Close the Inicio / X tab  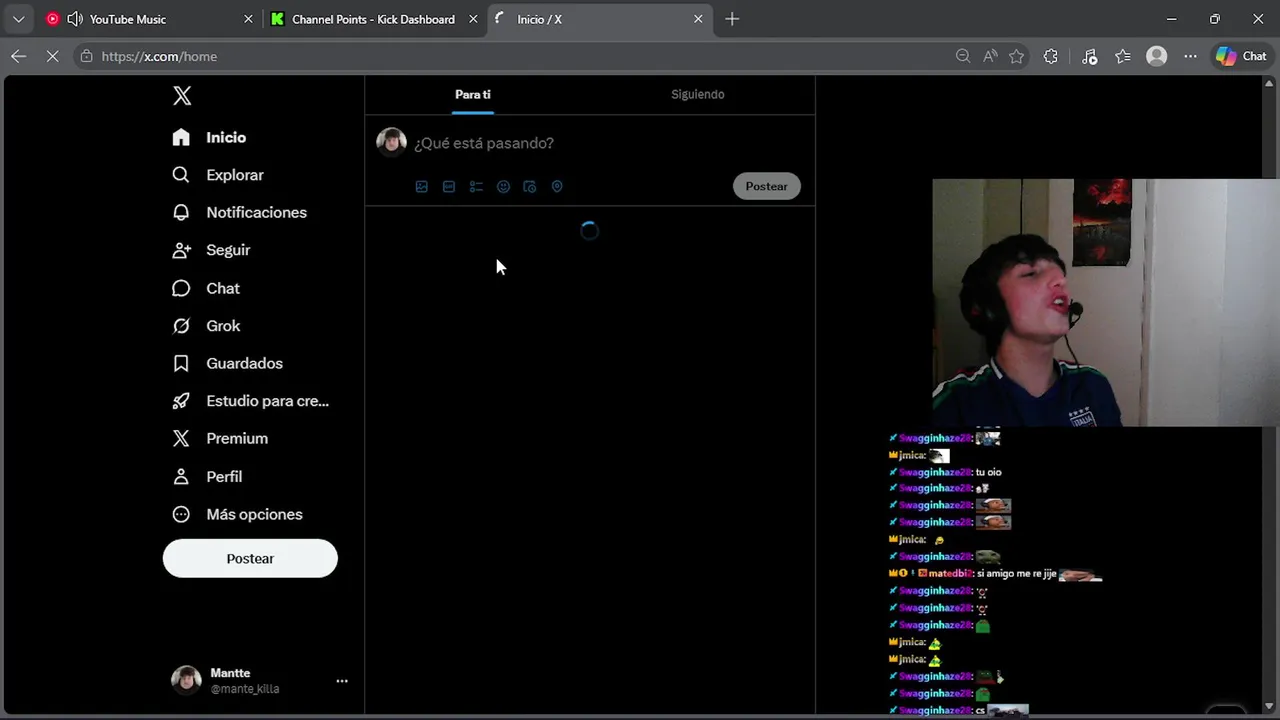(698, 19)
